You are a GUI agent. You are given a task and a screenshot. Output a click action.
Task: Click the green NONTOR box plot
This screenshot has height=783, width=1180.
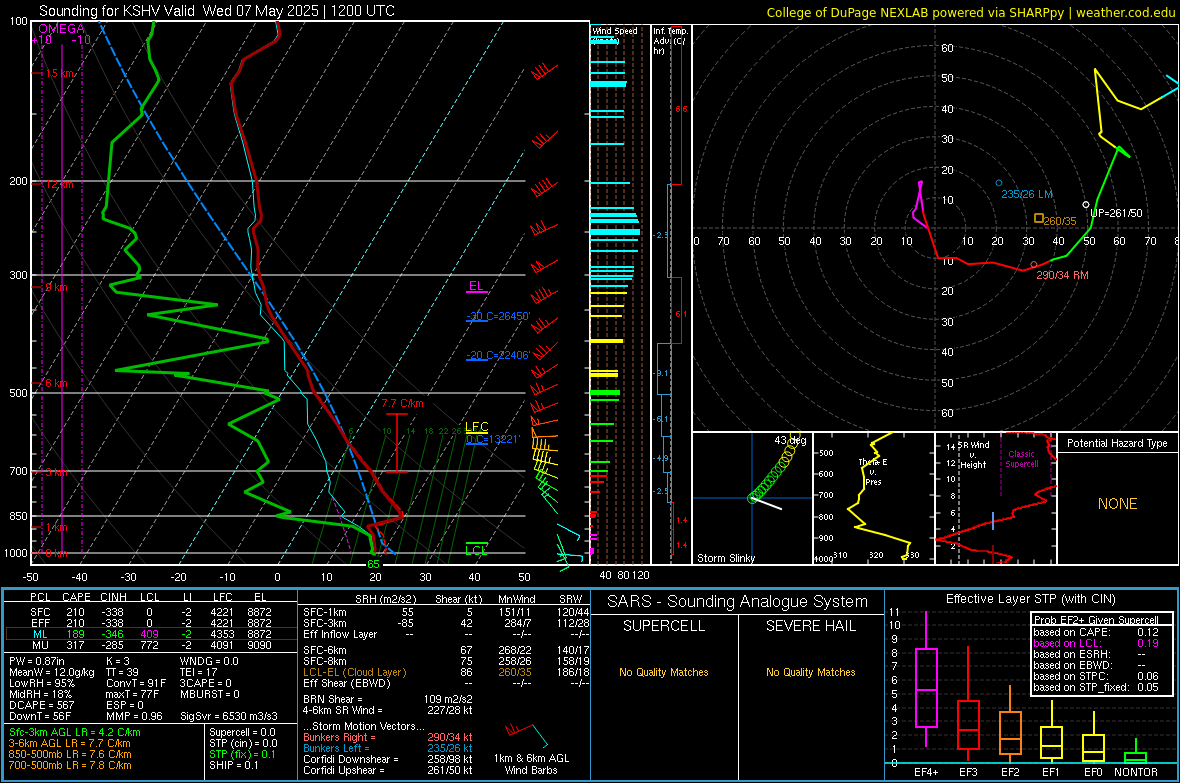[x=1136, y=752]
